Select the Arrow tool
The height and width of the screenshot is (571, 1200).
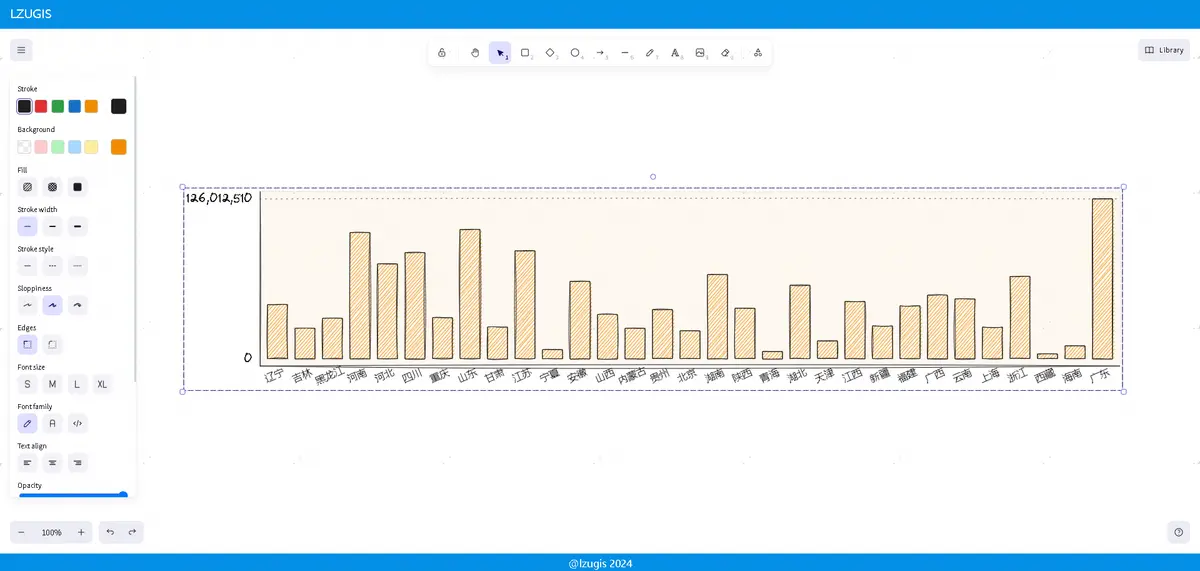(x=600, y=53)
